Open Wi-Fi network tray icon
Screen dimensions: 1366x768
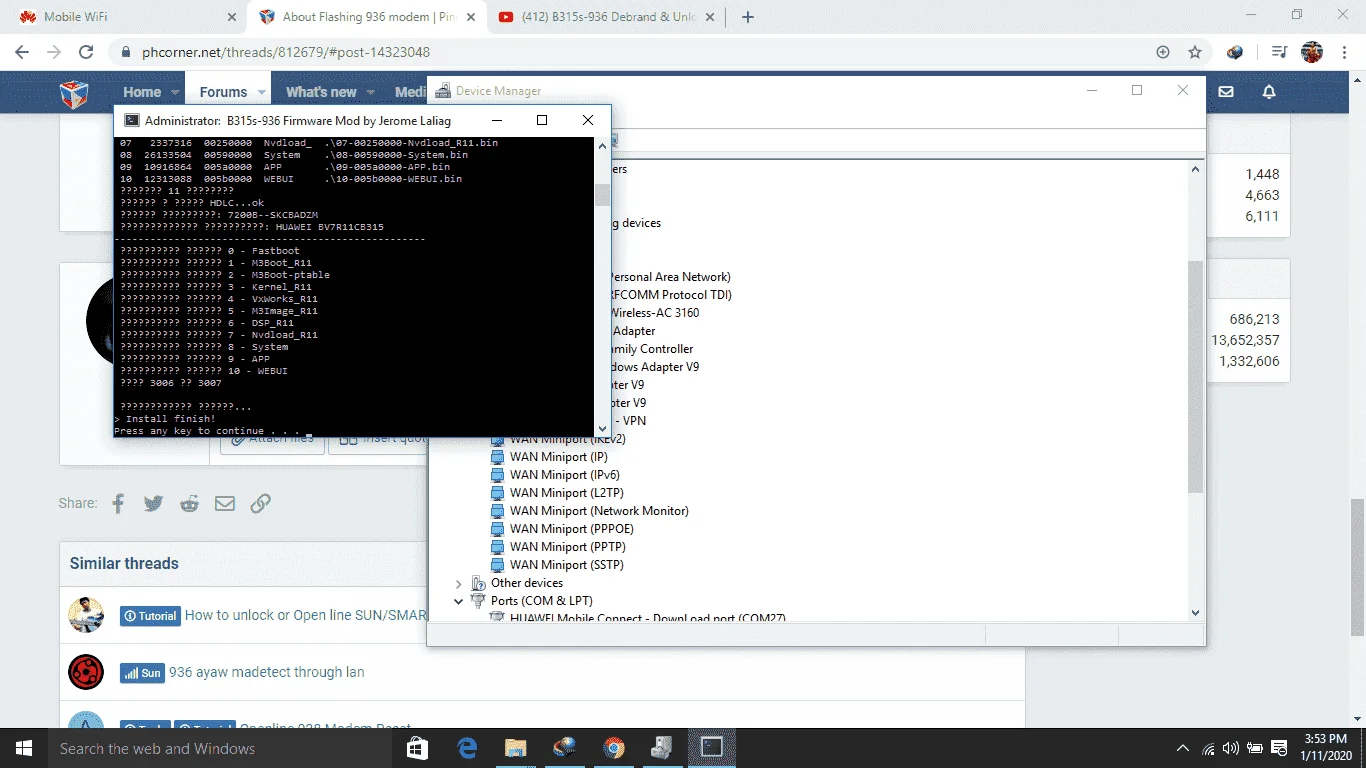pyautogui.click(x=1208, y=748)
